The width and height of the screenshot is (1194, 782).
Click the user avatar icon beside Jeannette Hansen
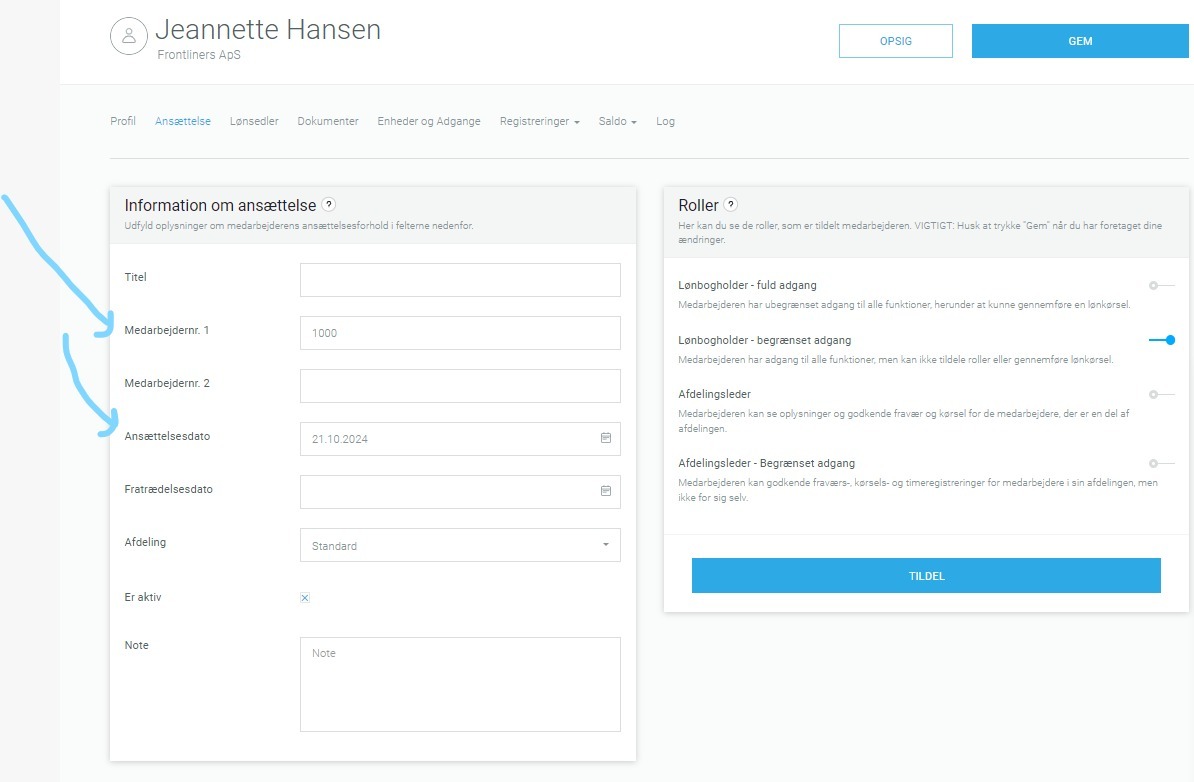click(x=128, y=36)
